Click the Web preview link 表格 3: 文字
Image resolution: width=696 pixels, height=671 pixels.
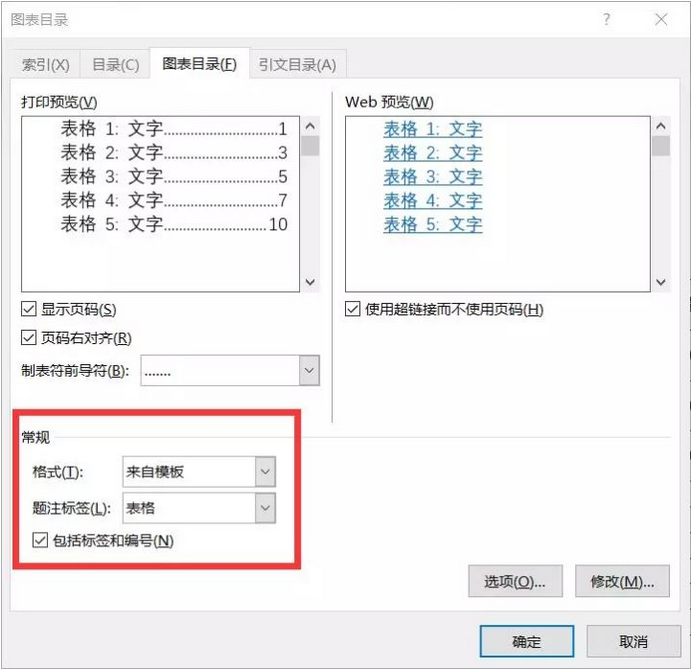pyautogui.click(x=433, y=177)
